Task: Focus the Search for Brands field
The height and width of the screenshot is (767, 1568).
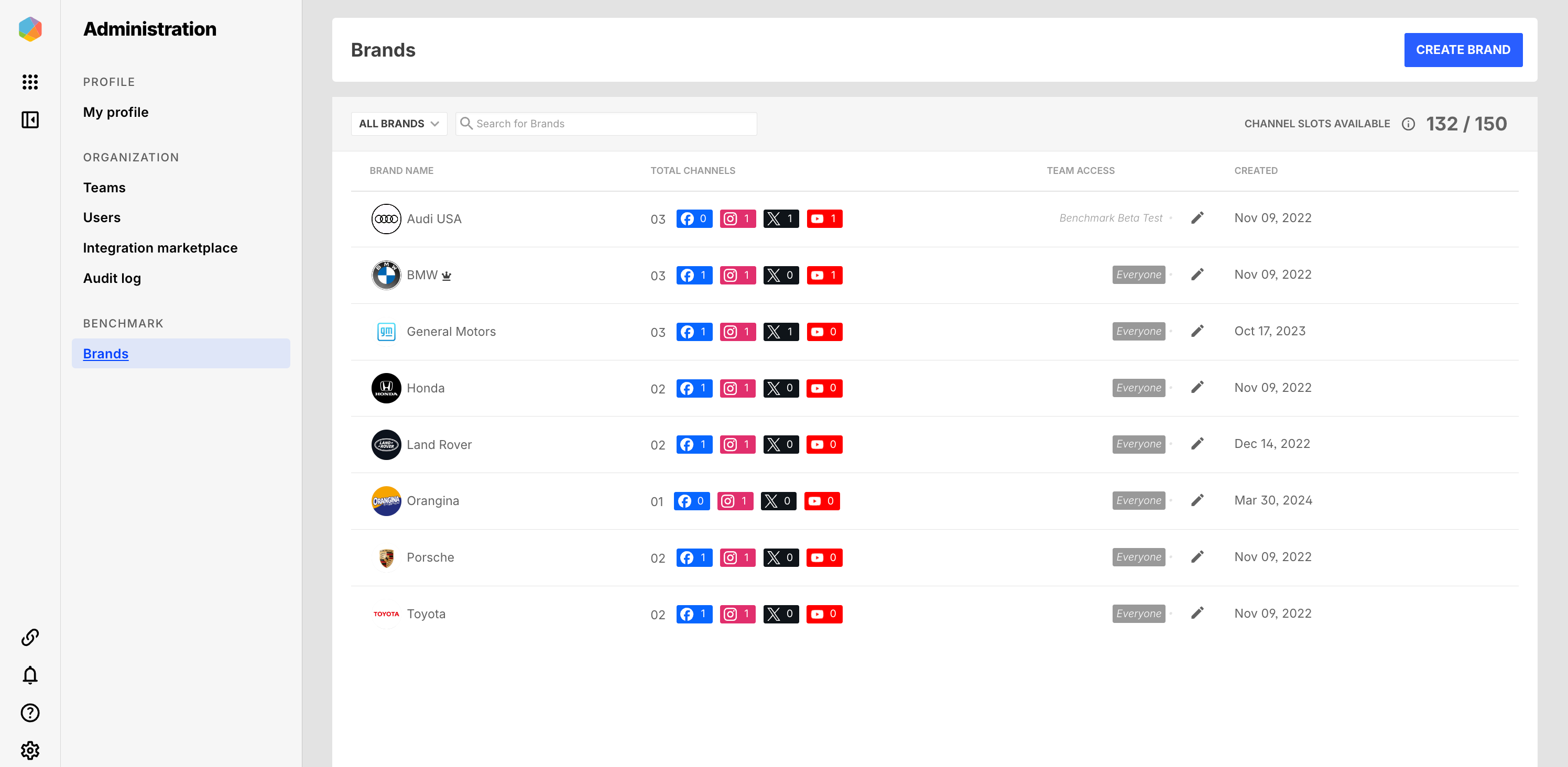Action: (x=606, y=124)
